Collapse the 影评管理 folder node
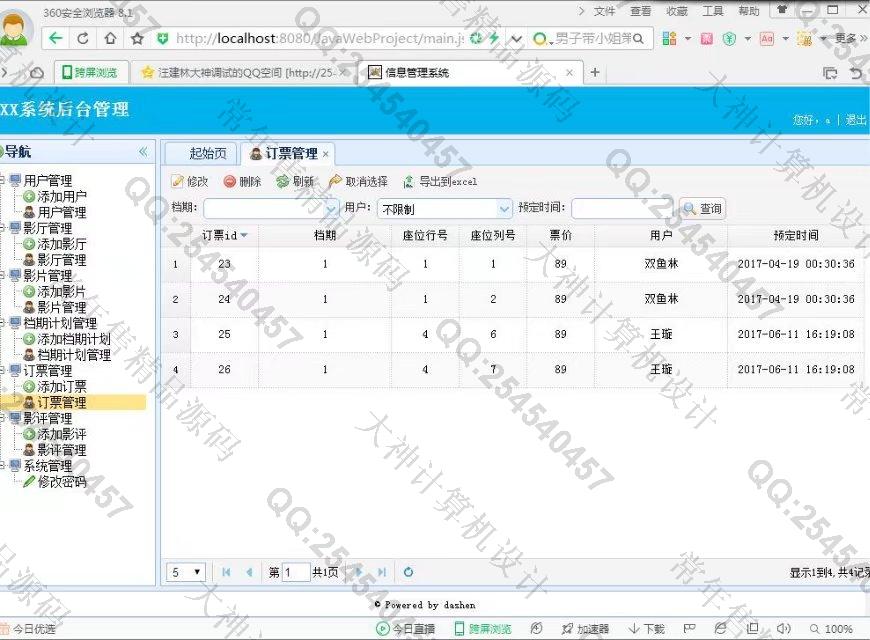This screenshot has width=870, height=640. tap(2, 418)
